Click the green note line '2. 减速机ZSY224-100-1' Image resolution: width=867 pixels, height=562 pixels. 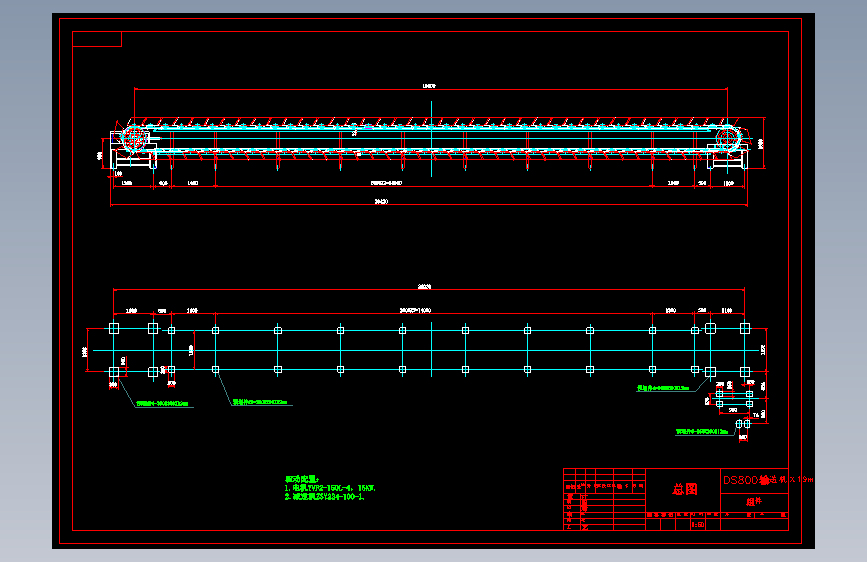325,497
